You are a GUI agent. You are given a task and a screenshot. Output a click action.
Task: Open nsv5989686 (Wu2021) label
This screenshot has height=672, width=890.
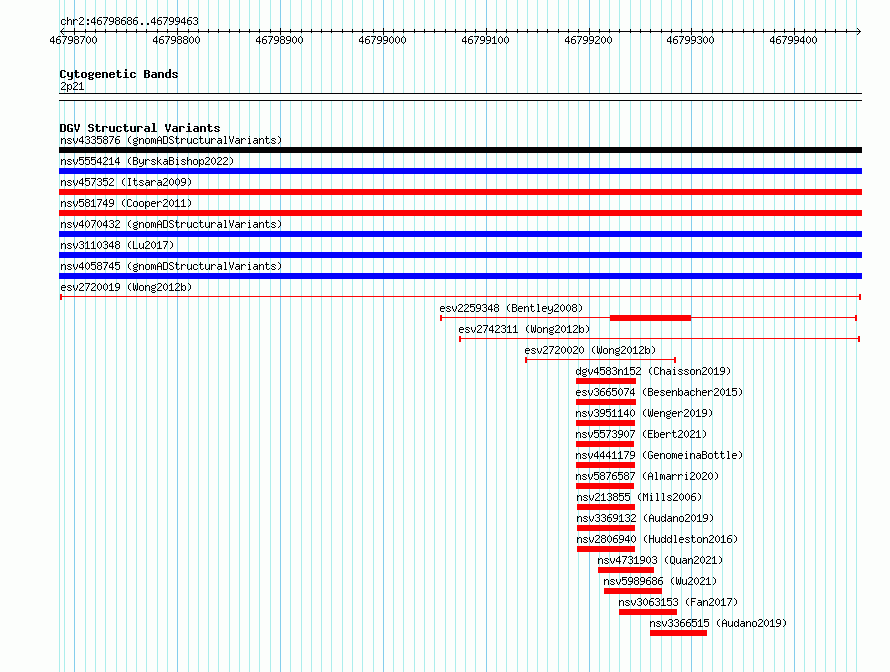[660, 581]
